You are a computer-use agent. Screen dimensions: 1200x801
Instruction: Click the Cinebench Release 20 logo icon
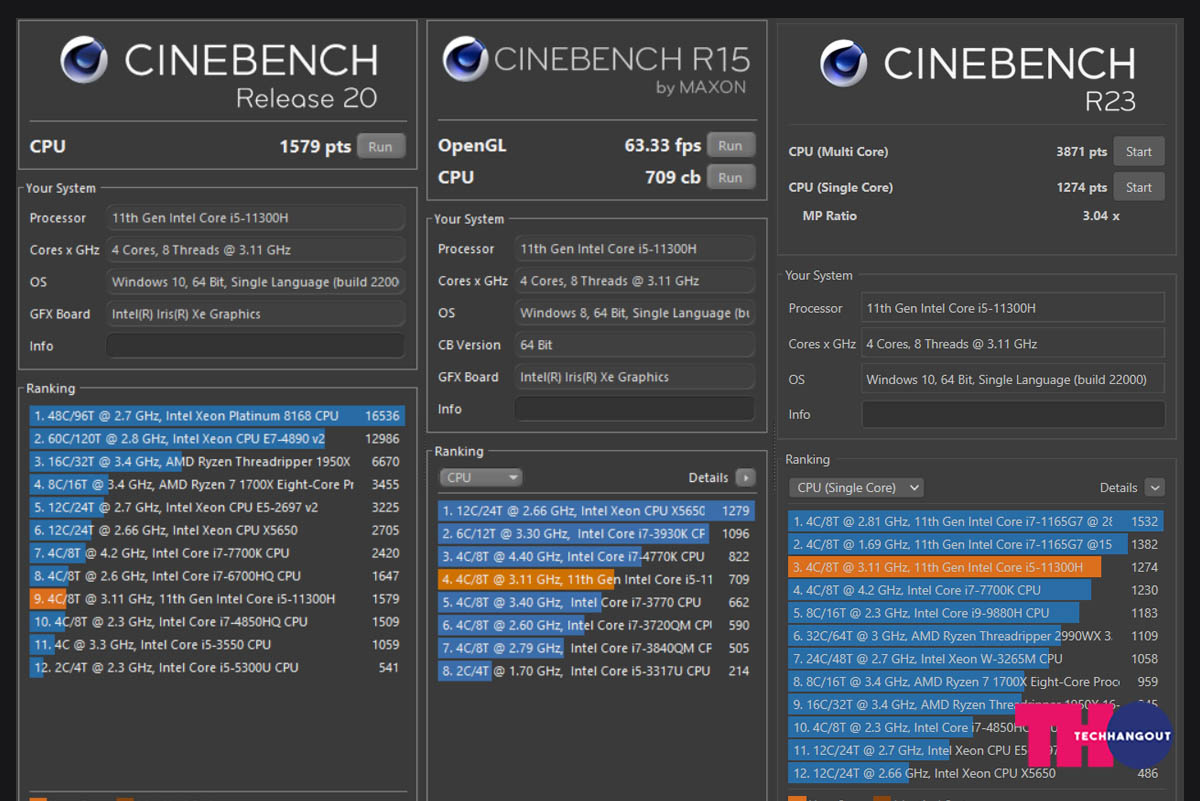click(84, 60)
